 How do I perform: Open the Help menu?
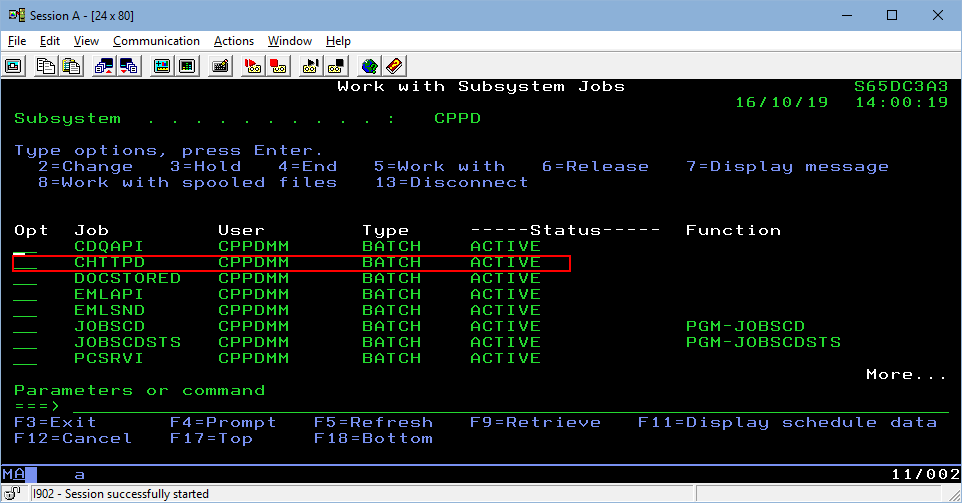pyautogui.click(x=338, y=41)
